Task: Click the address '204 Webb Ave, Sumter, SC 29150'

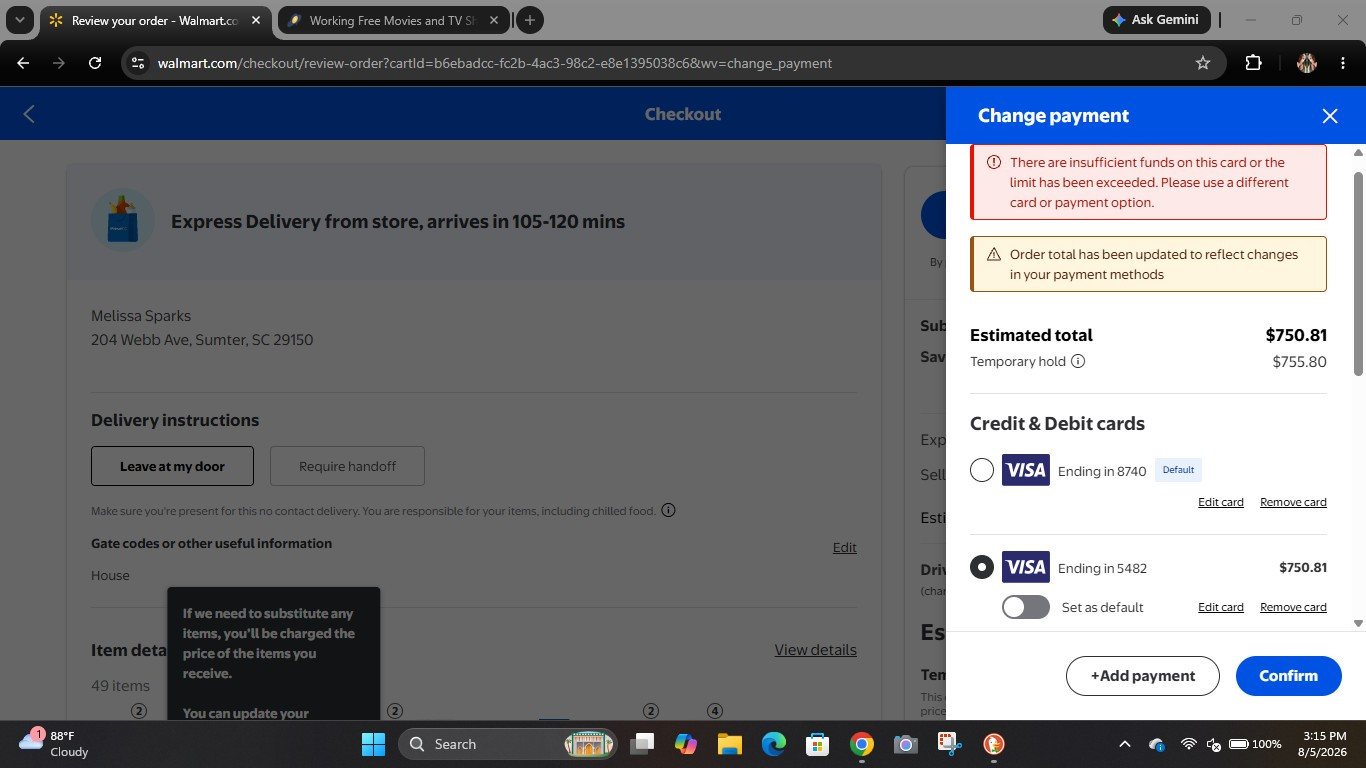Action: pyautogui.click(x=202, y=340)
